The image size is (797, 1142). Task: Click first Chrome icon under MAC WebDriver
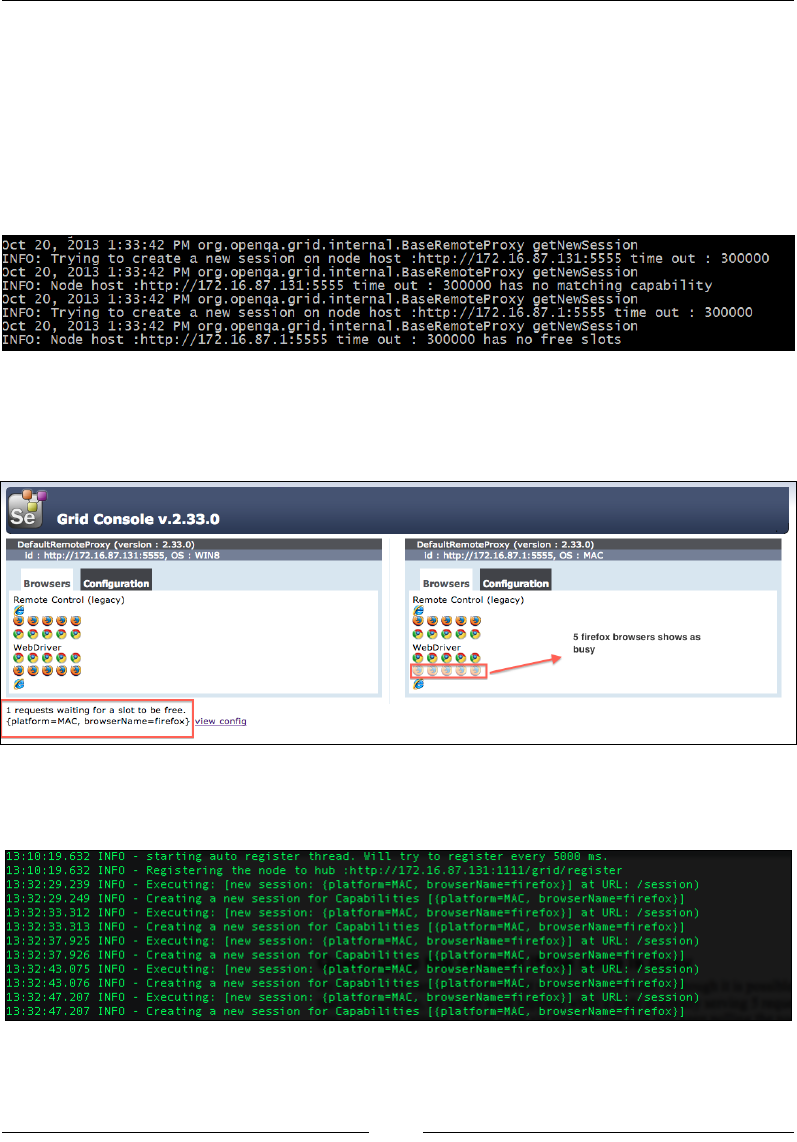tap(418, 658)
